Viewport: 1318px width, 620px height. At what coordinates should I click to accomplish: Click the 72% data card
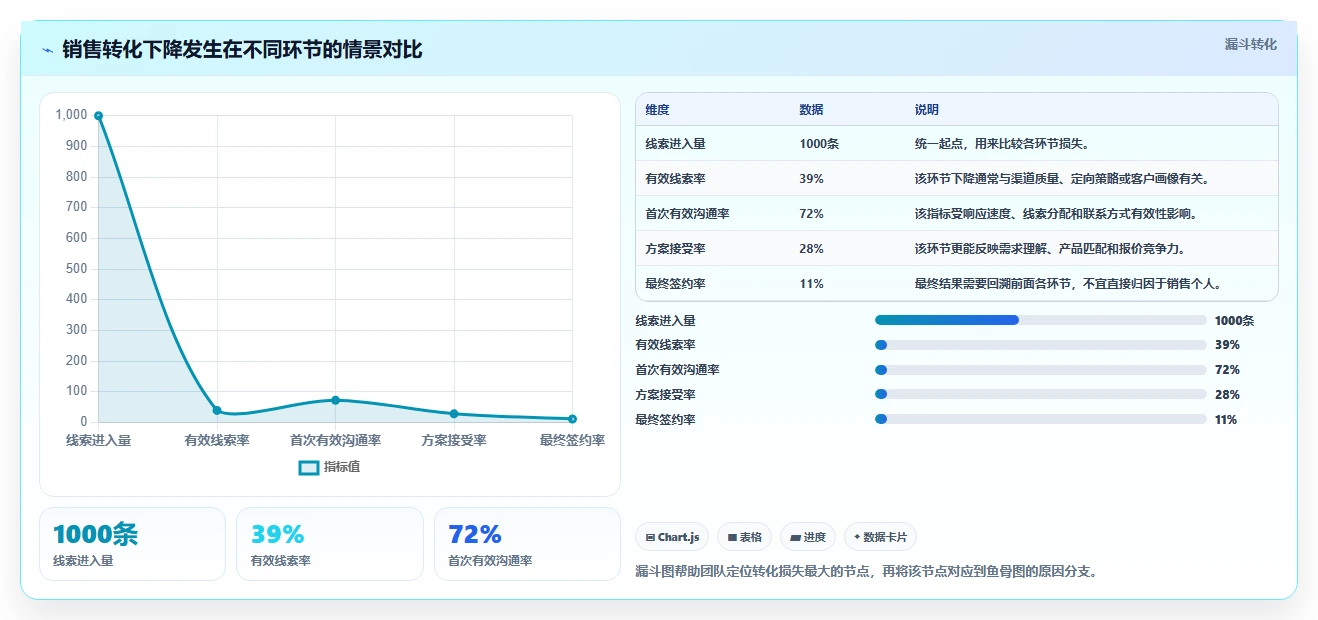coord(527,544)
